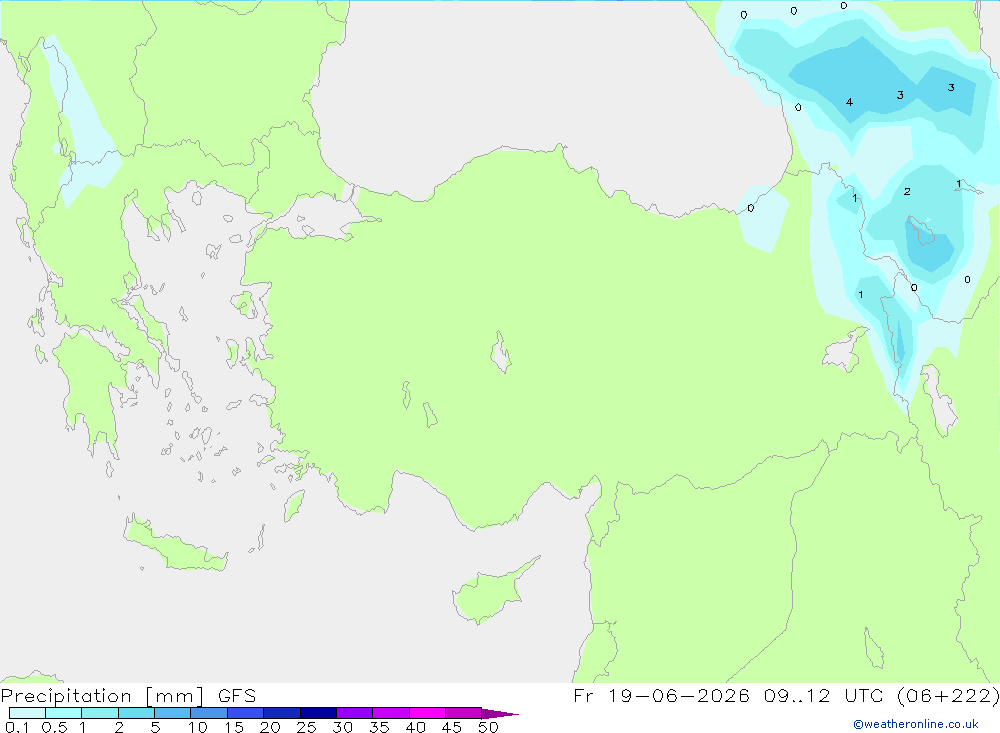
Task: Click the legend tick label '50'
Action: [x=488, y=727]
